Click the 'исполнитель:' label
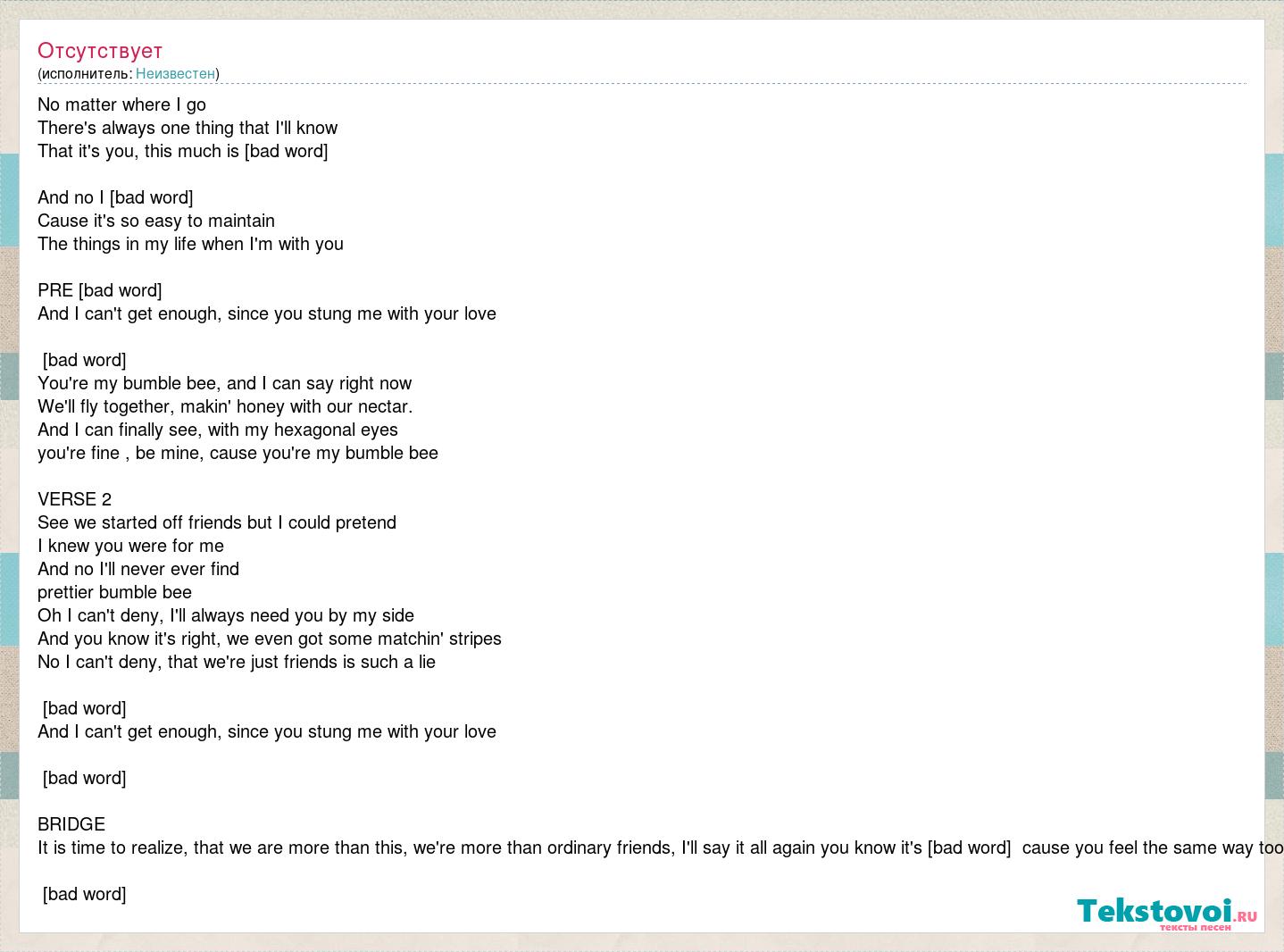 tap(87, 74)
